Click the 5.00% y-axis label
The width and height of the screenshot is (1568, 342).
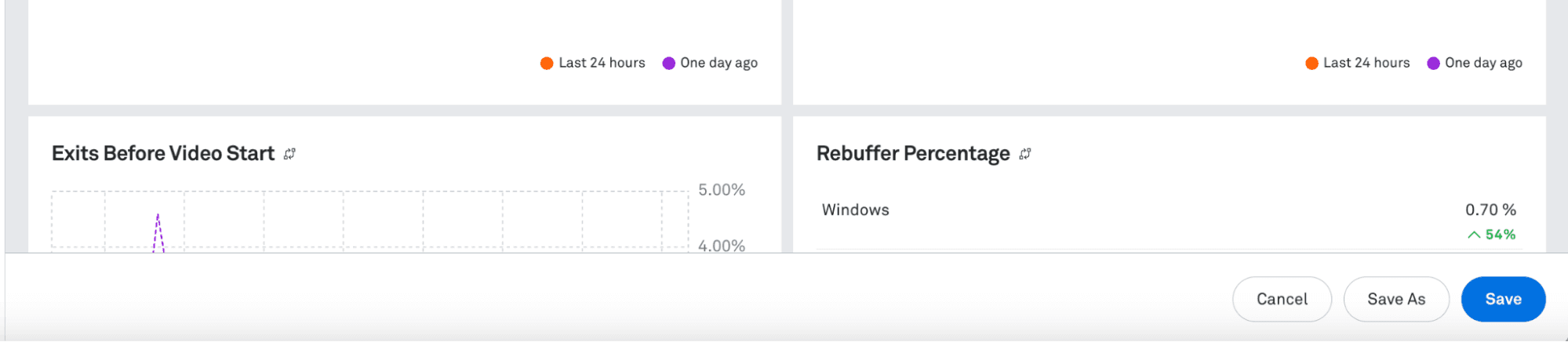point(722,190)
